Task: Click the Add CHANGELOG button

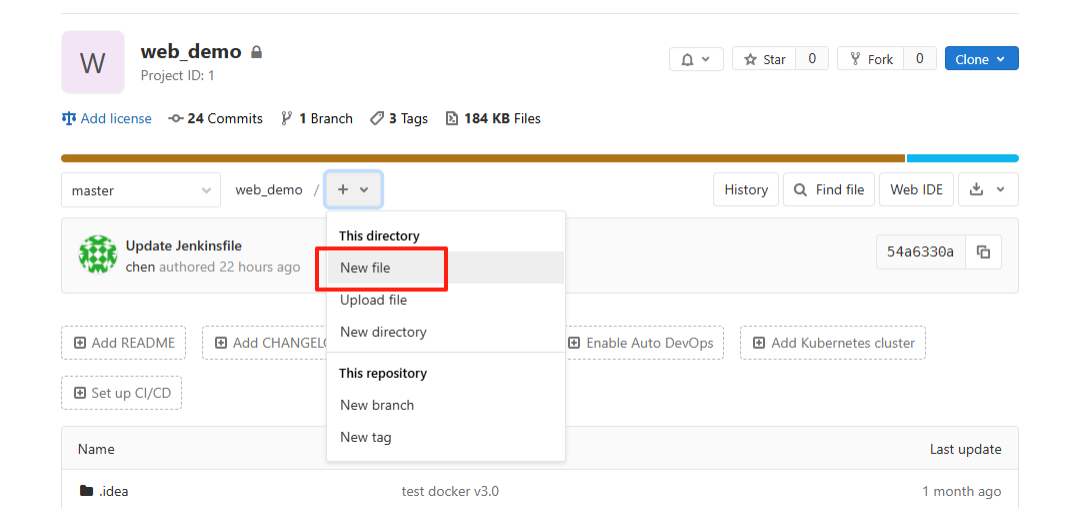Action: [265, 343]
